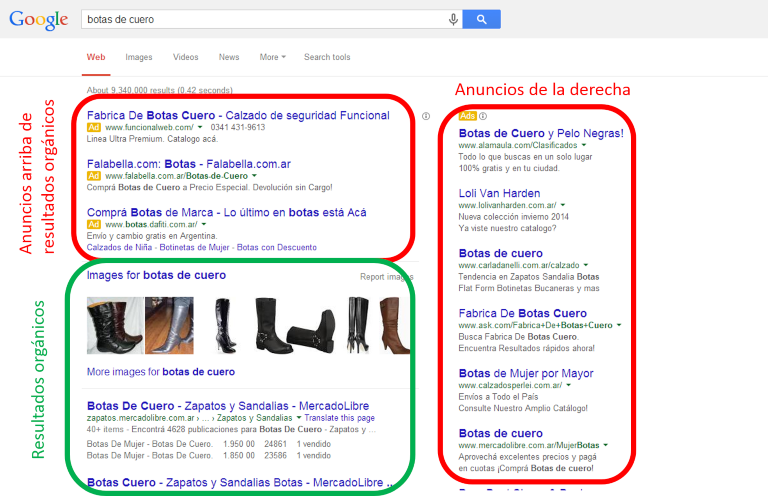Click 'Envíos a Todo el País' text
Image resolution: width=768 pixels, height=496 pixels.
click(498, 397)
